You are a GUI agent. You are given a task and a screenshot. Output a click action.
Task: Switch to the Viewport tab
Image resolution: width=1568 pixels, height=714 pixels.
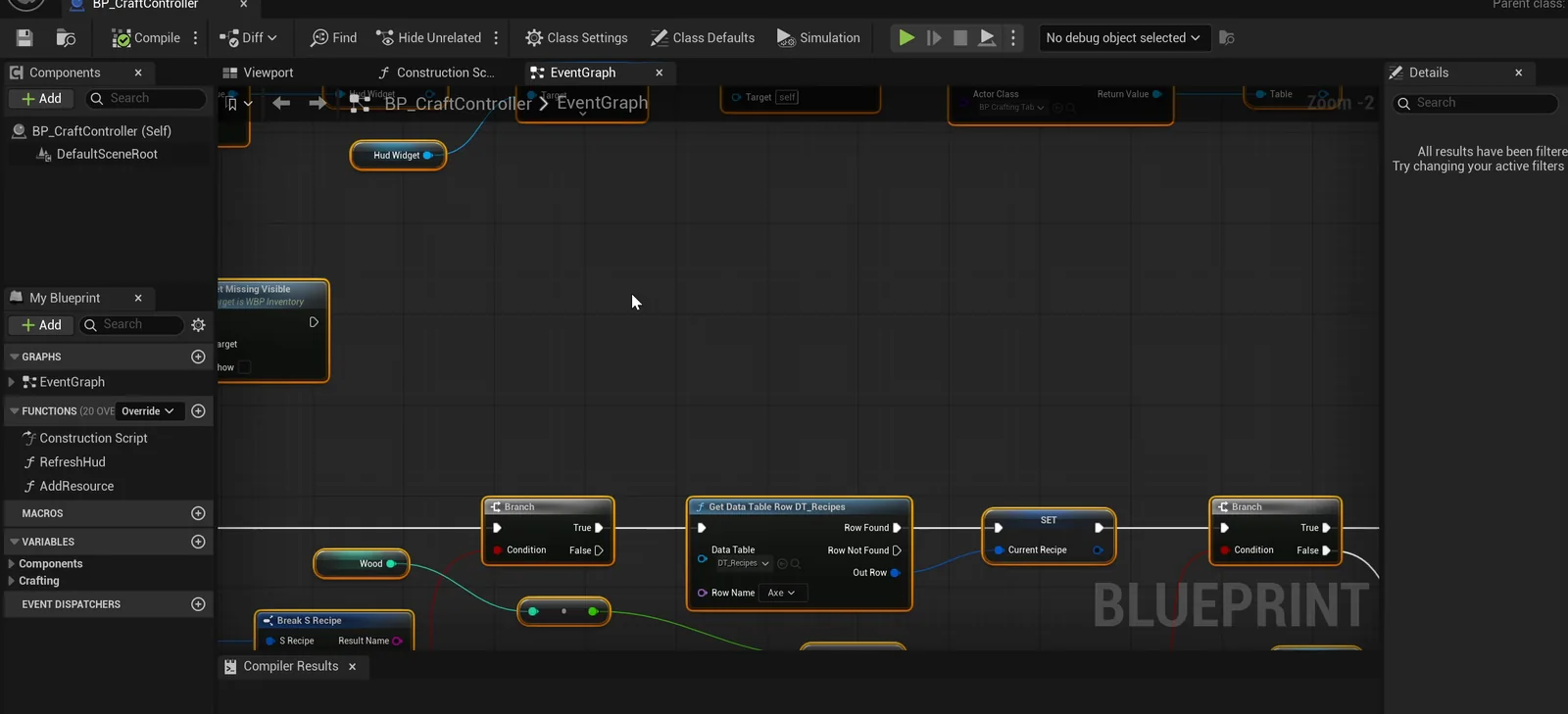[258, 72]
